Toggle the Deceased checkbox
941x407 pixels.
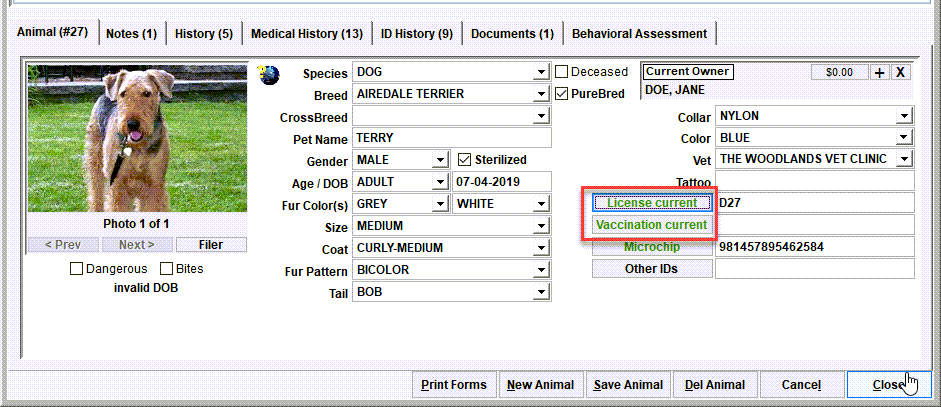coord(561,72)
